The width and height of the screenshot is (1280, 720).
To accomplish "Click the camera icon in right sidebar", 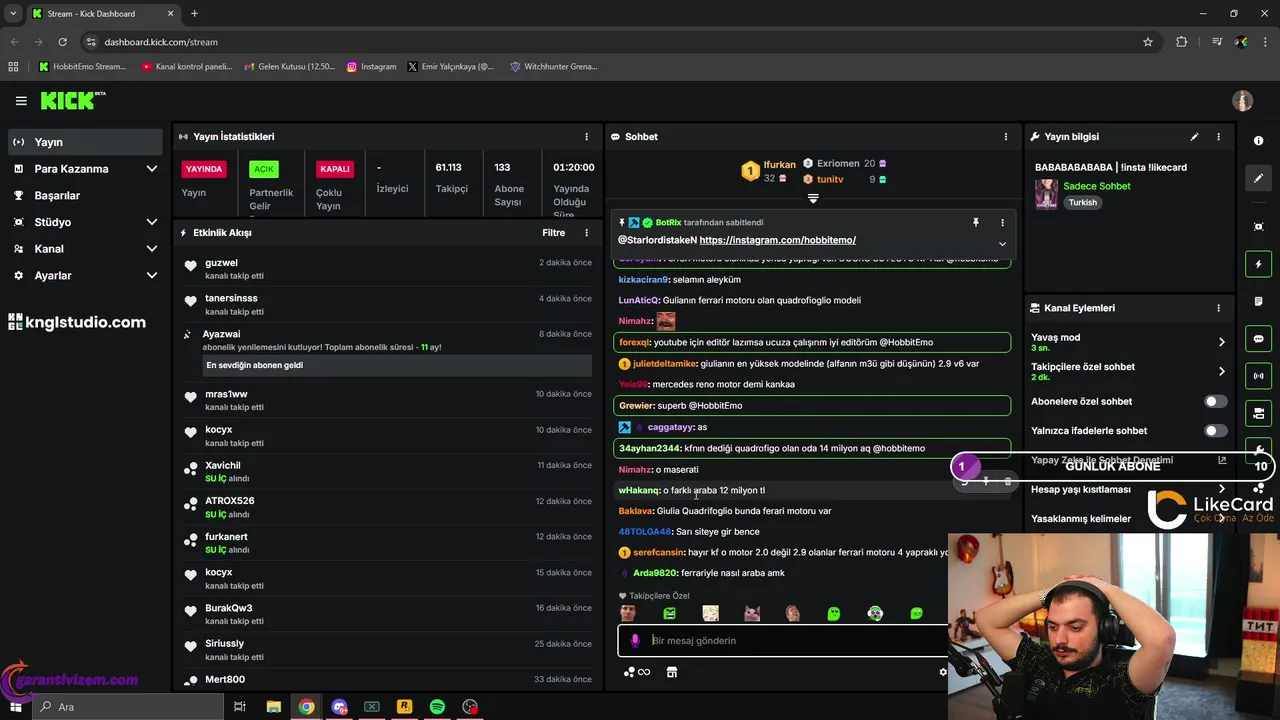I will coord(1258,413).
